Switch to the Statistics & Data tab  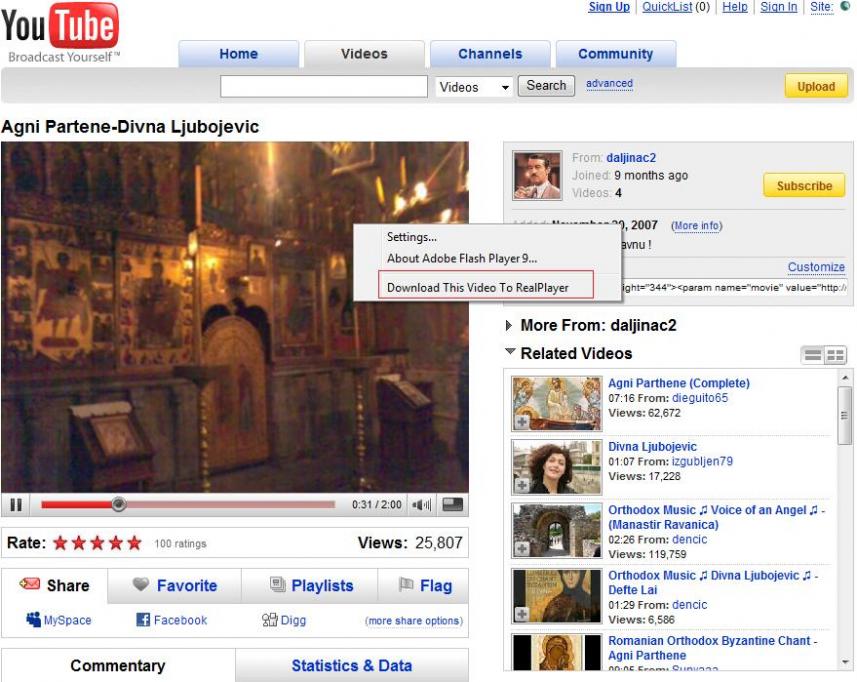(x=351, y=665)
